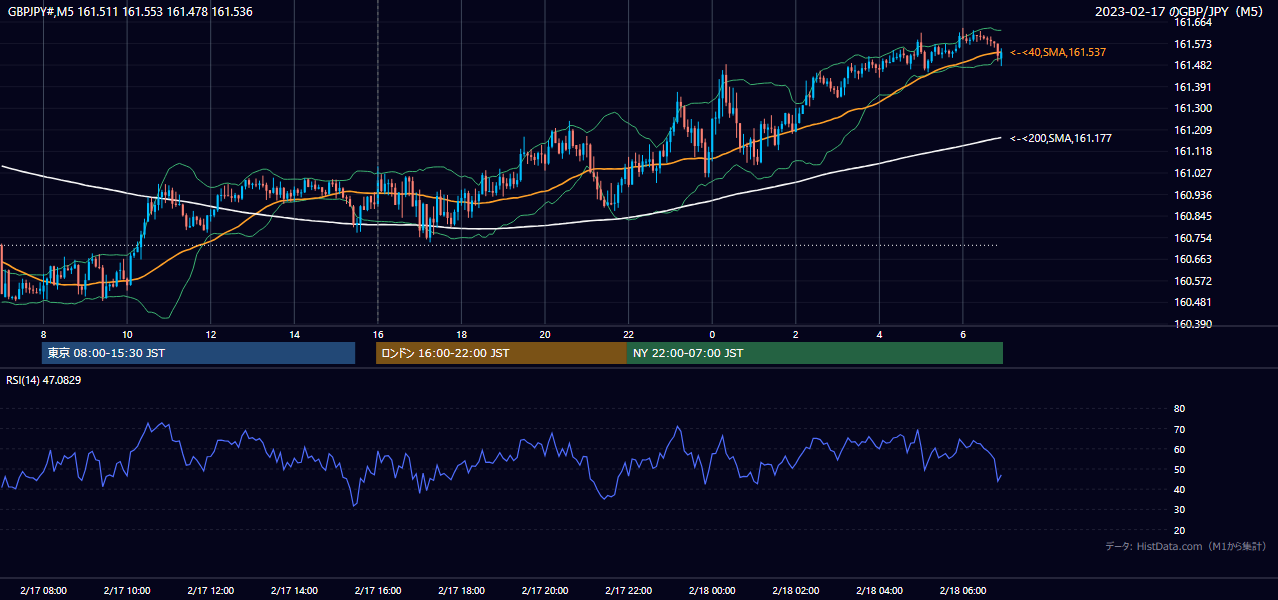The width and height of the screenshot is (1278, 600).
Task: Click price scale value 160.390
Action: coord(1193,324)
